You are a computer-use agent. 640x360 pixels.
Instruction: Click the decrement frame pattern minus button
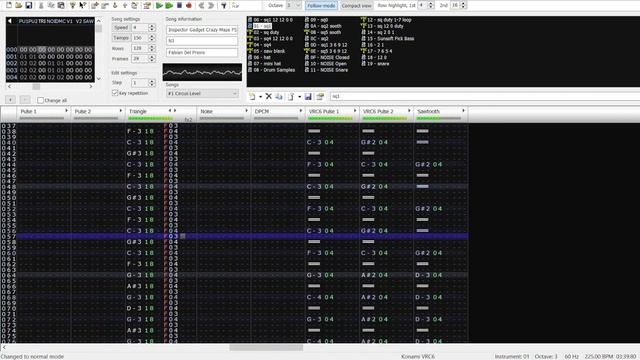(25, 100)
